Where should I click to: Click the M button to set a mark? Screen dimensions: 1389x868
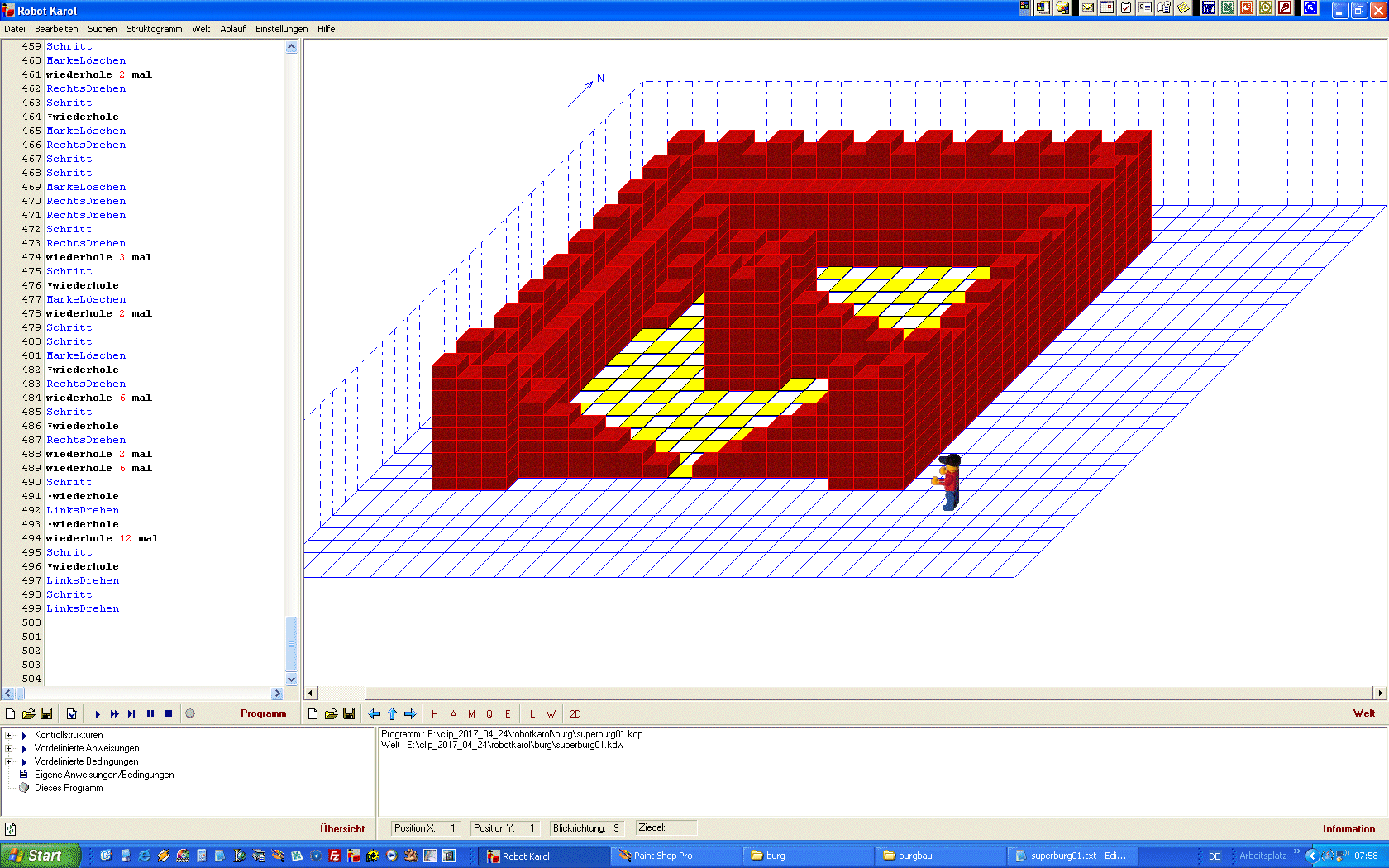click(471, 714)
